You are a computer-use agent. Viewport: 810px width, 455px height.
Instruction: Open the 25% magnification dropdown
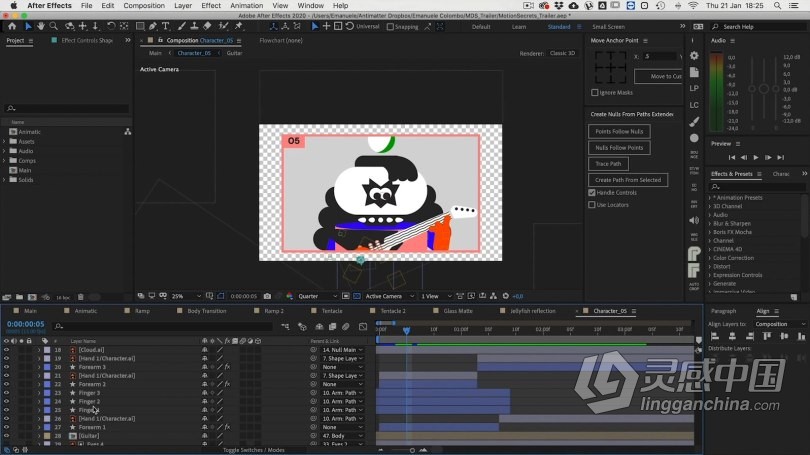186,296
